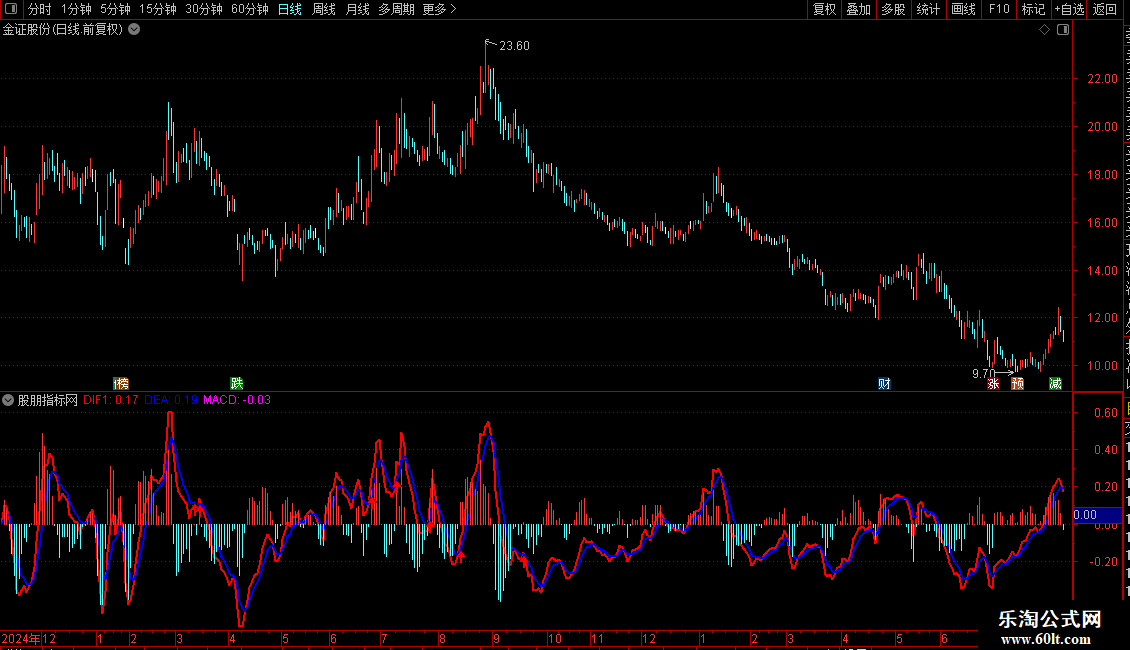1130x650 pixels.
Task: Click the DIF1: 0.17 value
Action: coord(110,400)
